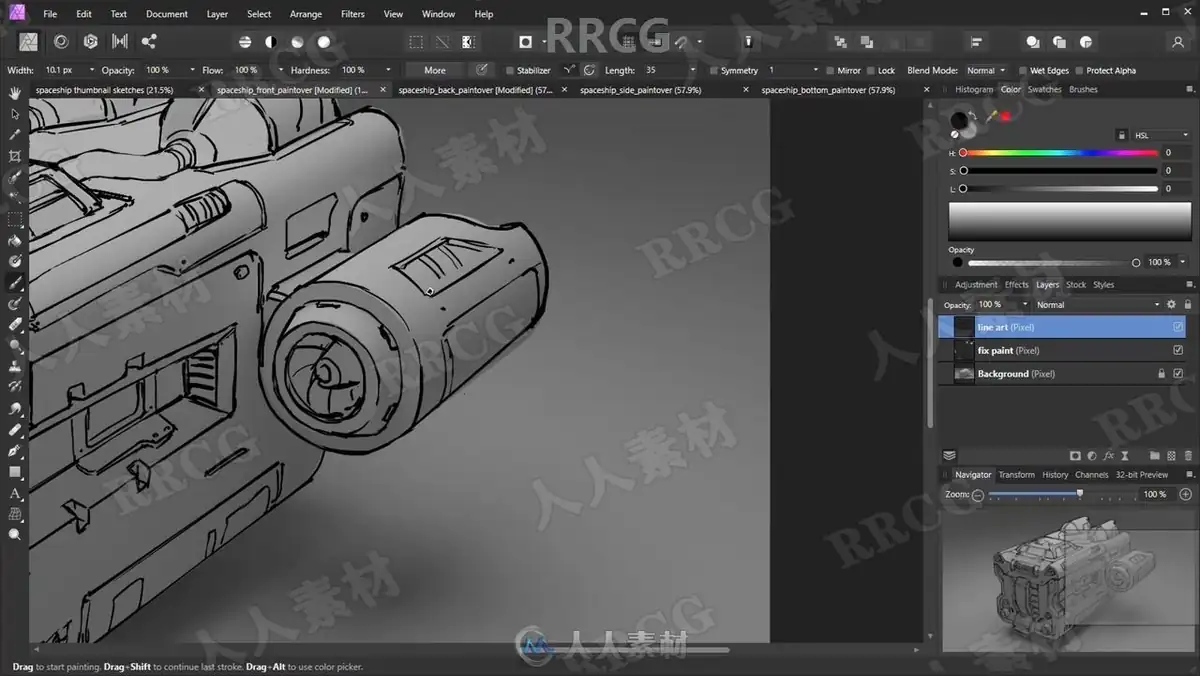The width and height of the screenshot is (1200, 676).
Task: Apply Auto Levels from the toolbar
Action: (245, 42)
